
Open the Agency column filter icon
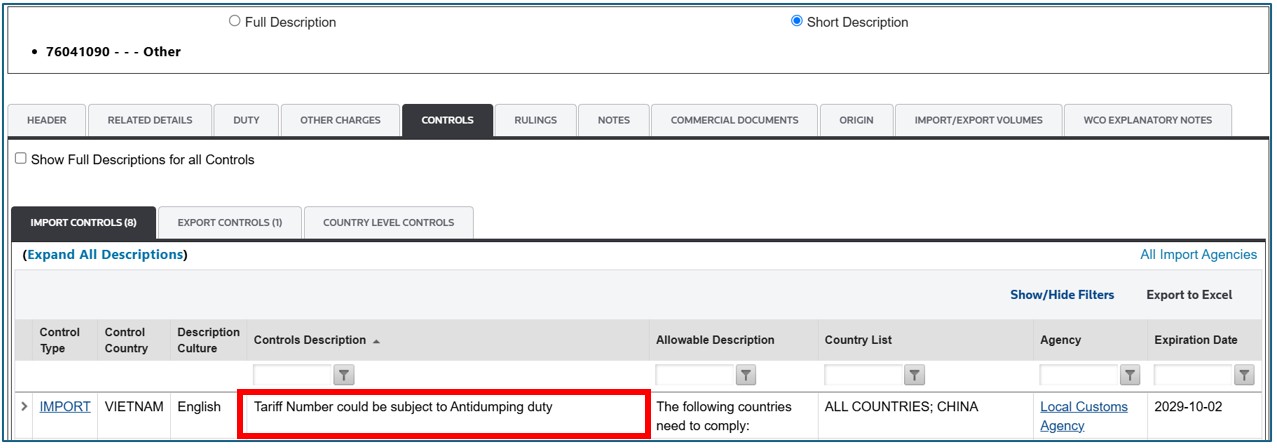point(1130,376)
